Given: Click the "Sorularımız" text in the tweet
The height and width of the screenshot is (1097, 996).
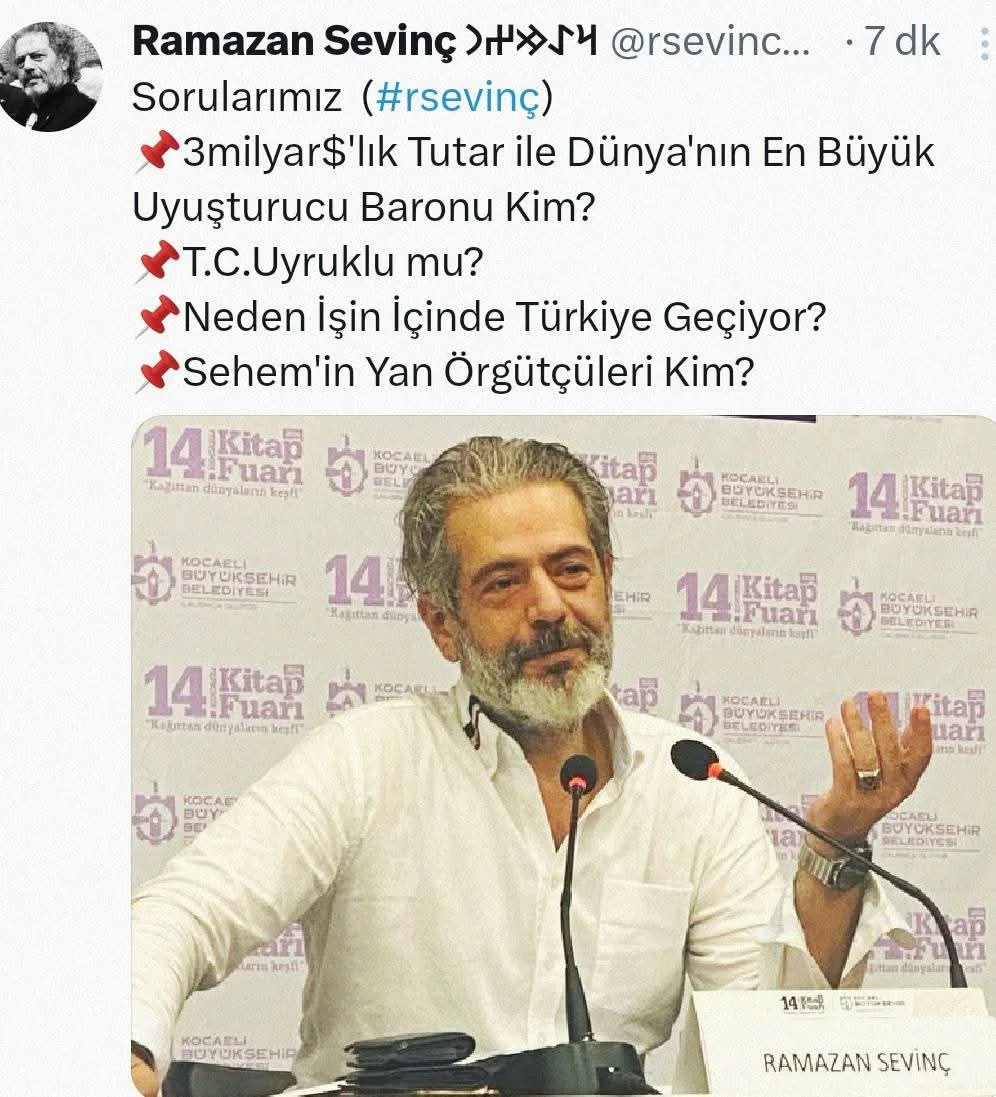Looking at the screenshot, I should [x=236, y=97].
